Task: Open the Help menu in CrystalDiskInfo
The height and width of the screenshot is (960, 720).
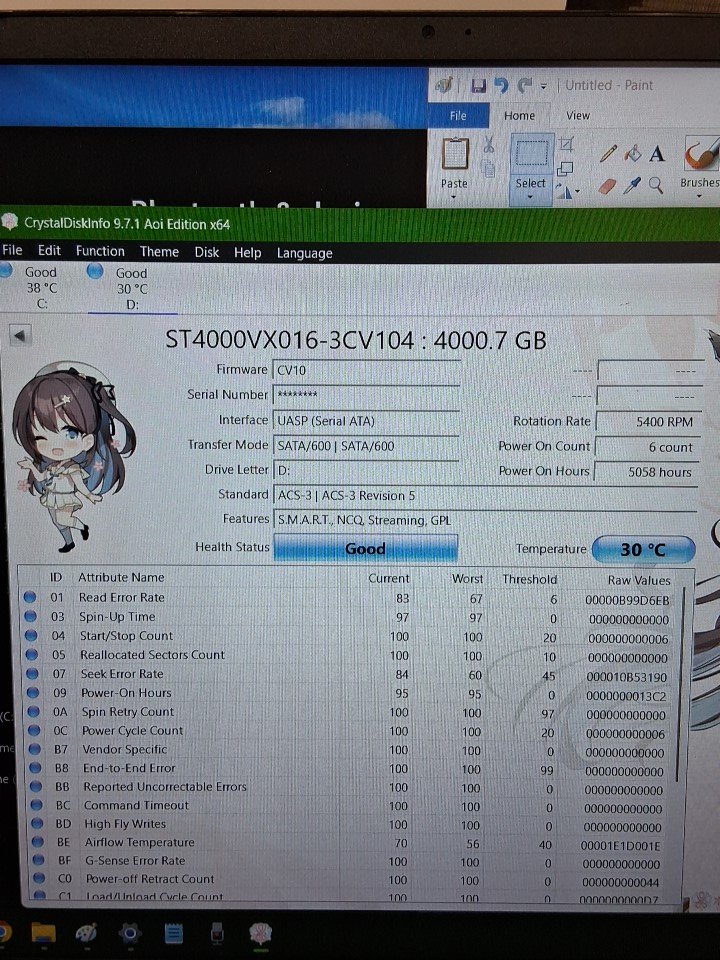Action: click(x=247, y=253)
